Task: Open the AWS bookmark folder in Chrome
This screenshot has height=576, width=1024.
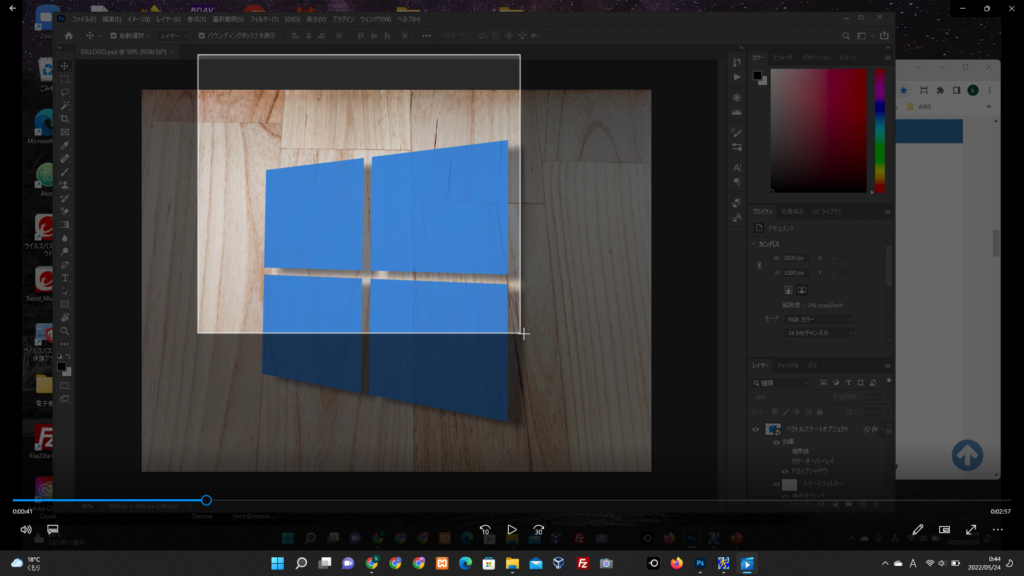Action: point(920,106)
